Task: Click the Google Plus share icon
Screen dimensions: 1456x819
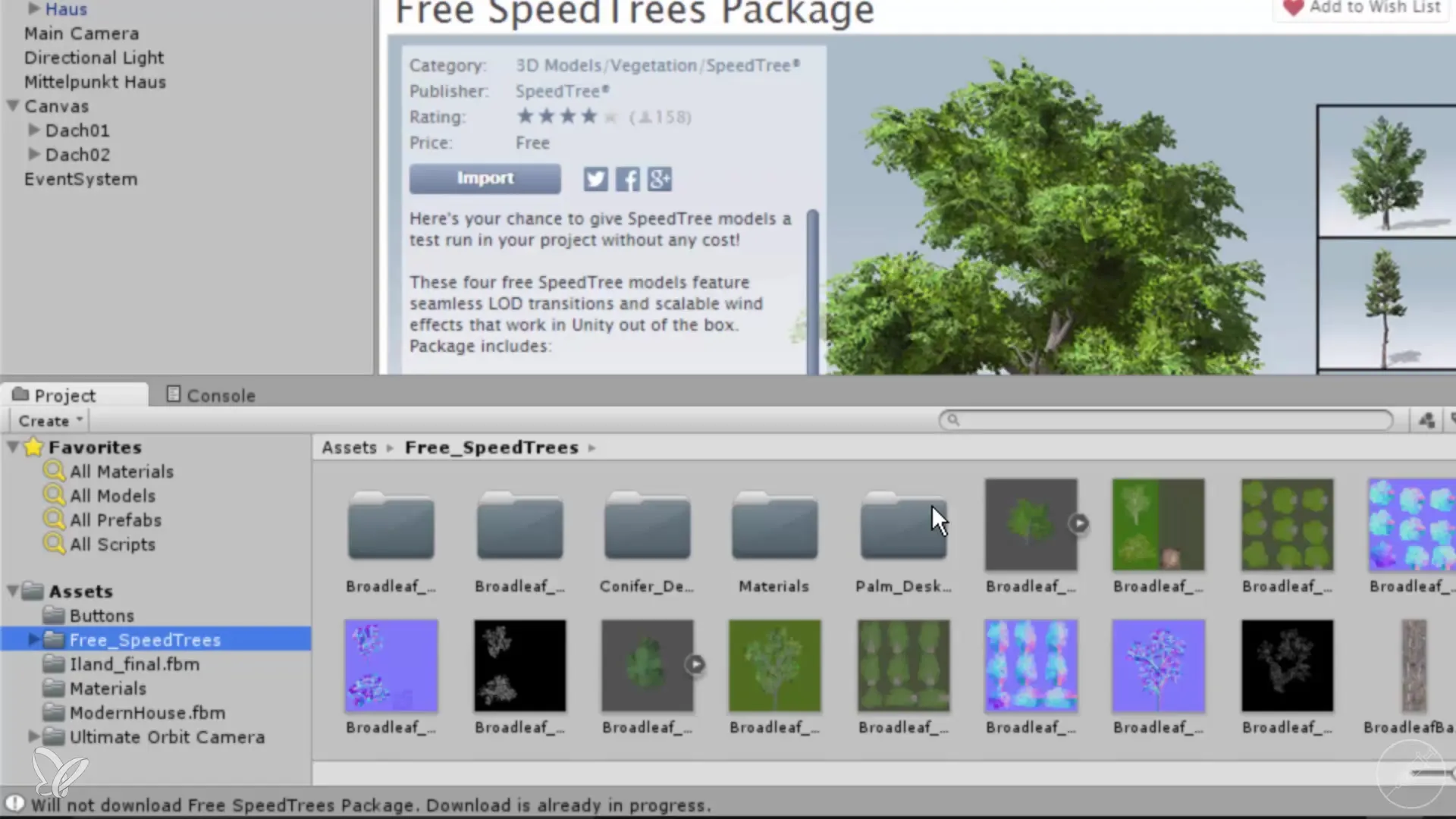Action: tap(659, 179)
